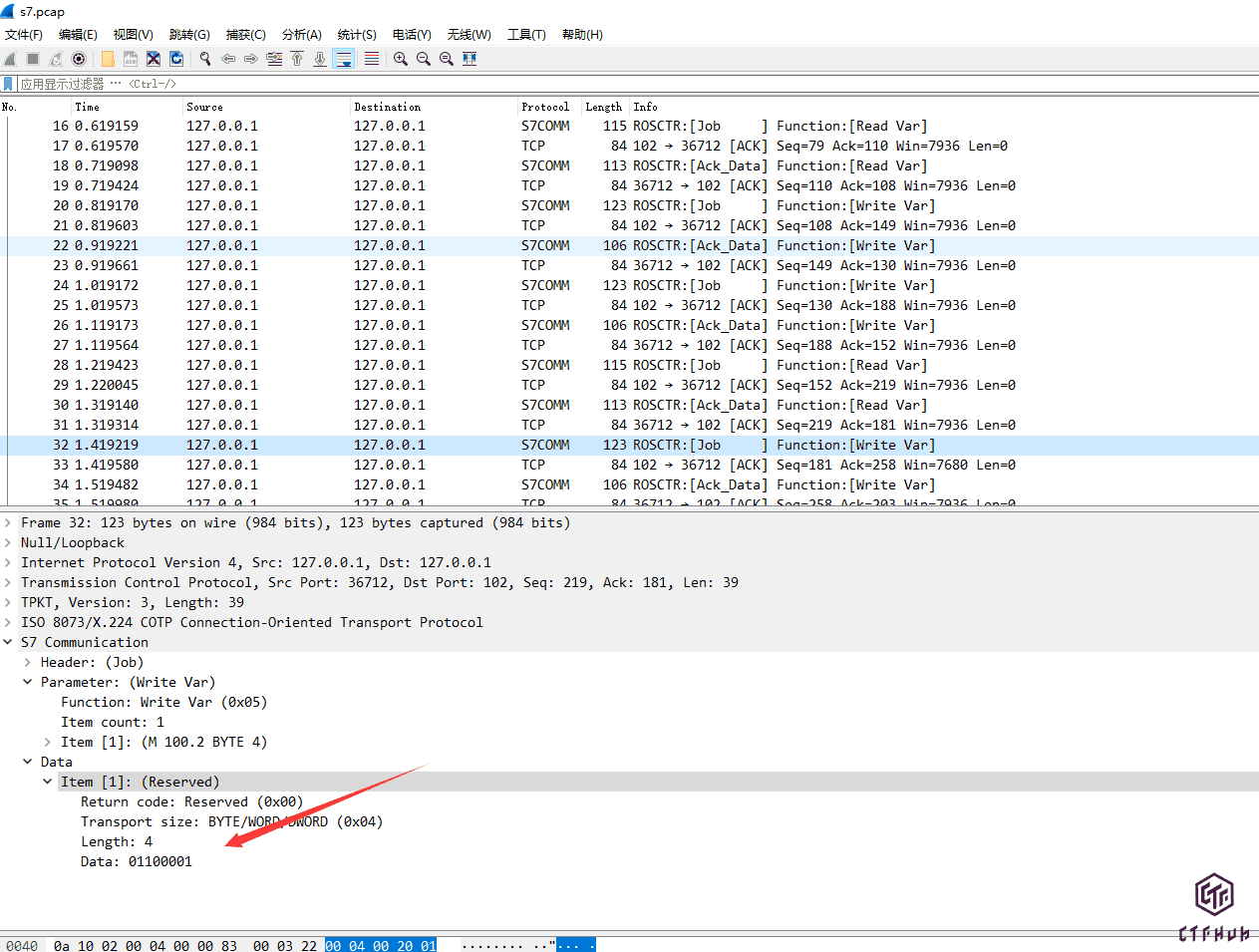Close the capture file via toolbar
1259x952 pixels.
coord(154,59)
